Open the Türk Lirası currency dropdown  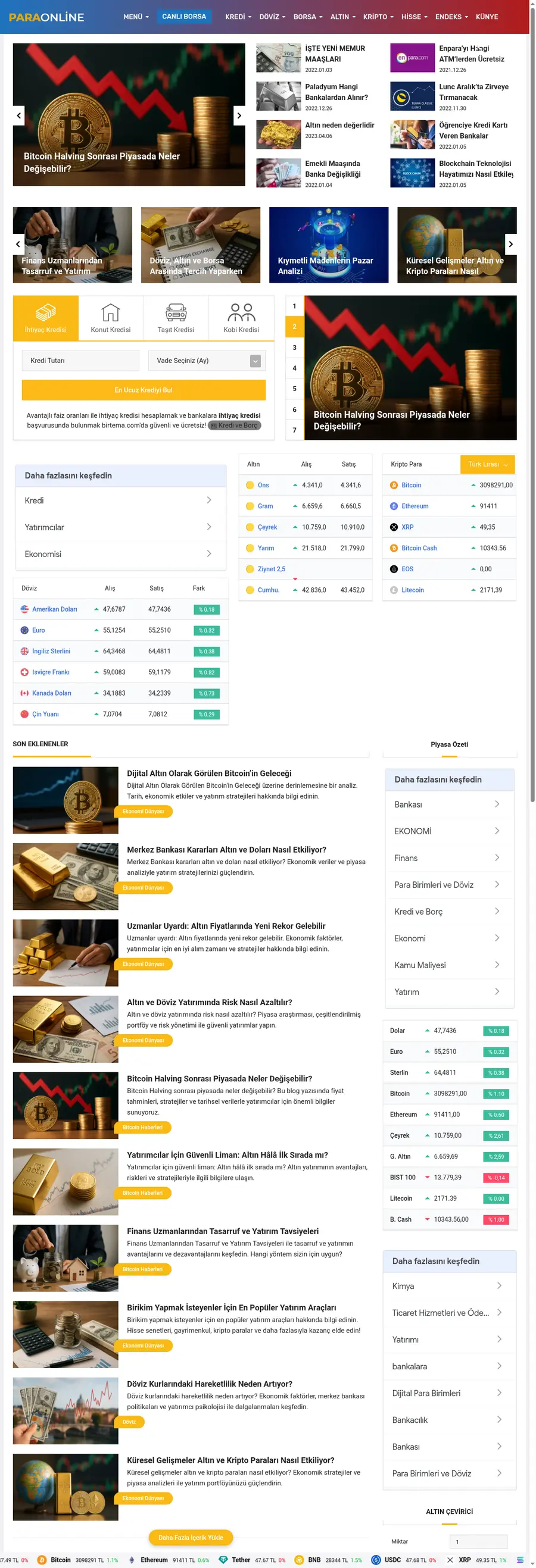point(487,464)
